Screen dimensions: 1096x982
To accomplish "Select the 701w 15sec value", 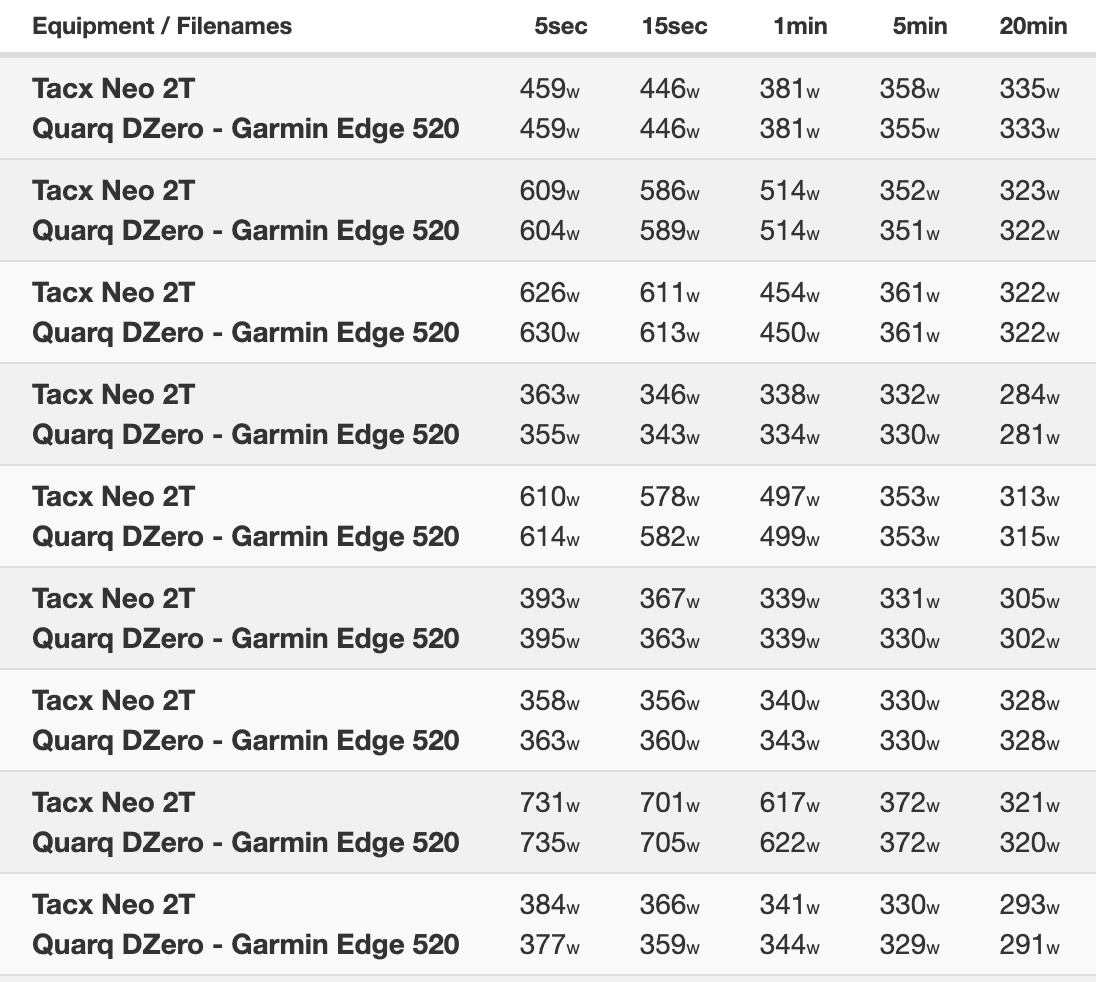I will (x=670, y=802).
